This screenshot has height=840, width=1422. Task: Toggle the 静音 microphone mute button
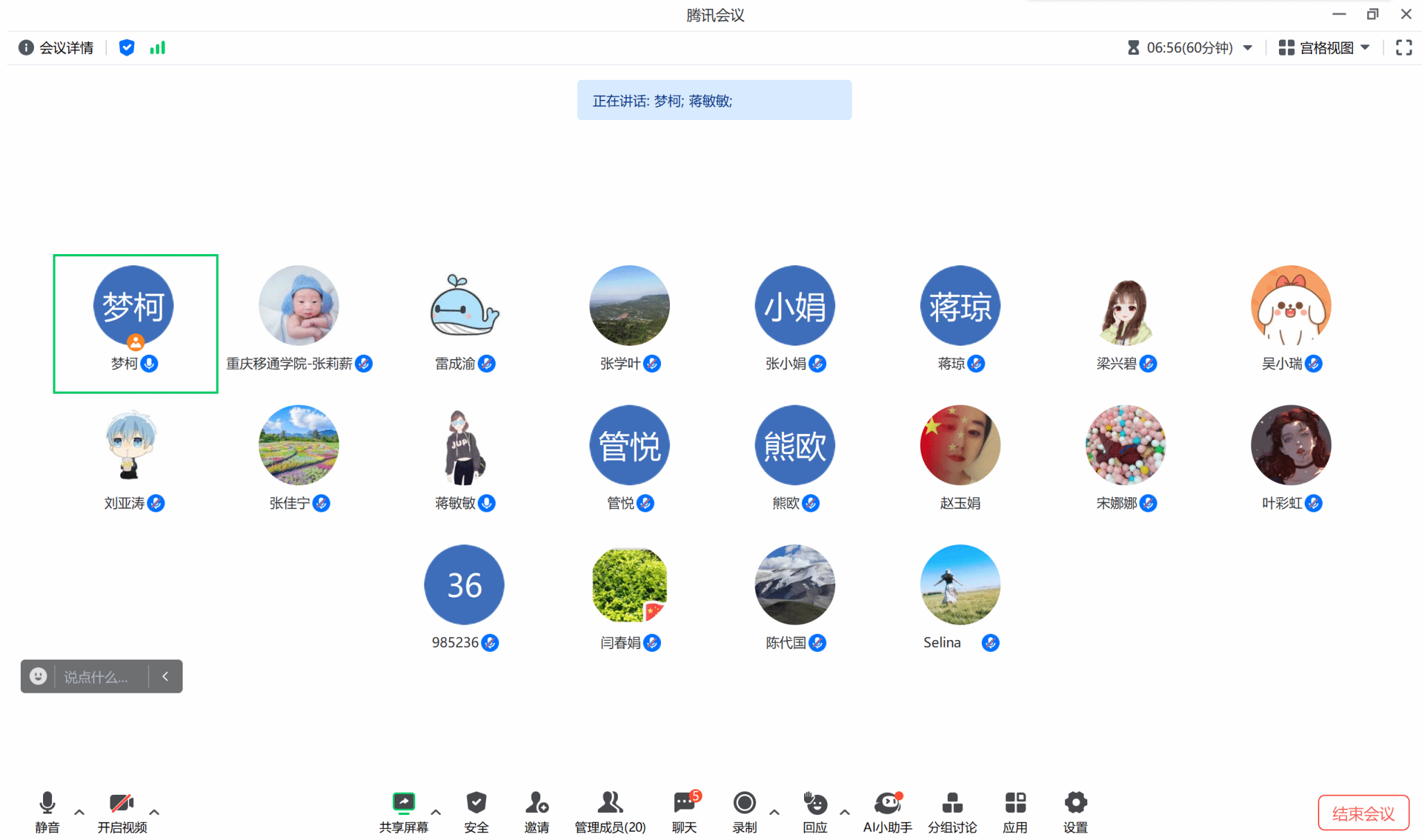click(47, 812)
